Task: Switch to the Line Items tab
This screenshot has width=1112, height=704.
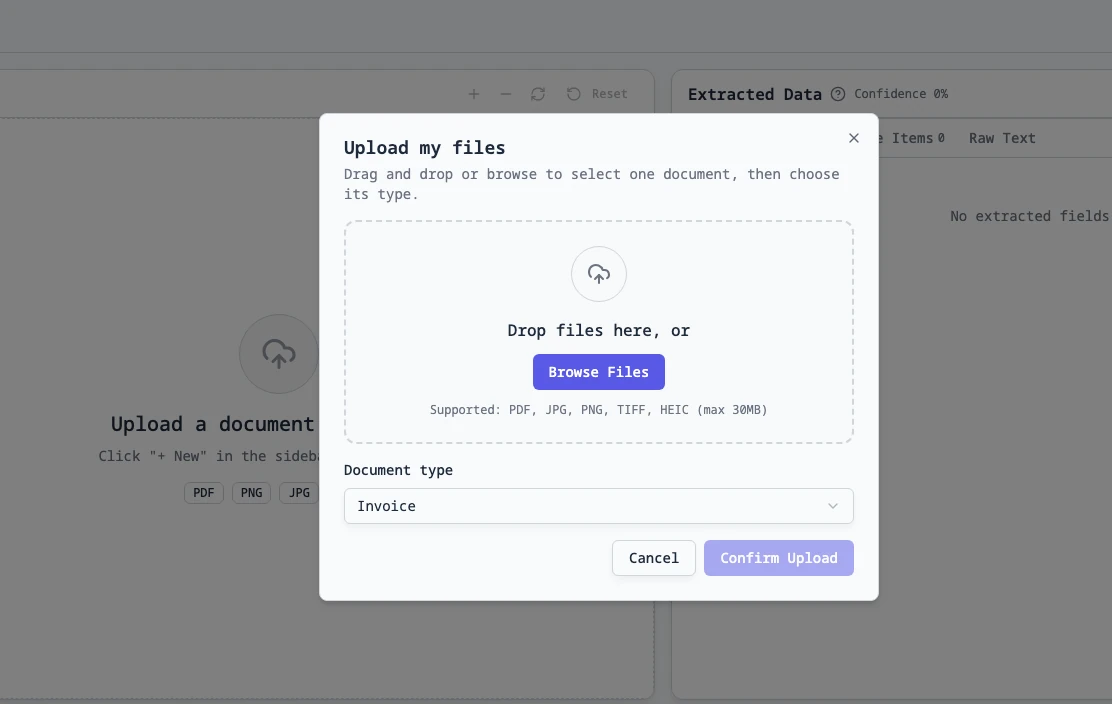Action: 910,138
